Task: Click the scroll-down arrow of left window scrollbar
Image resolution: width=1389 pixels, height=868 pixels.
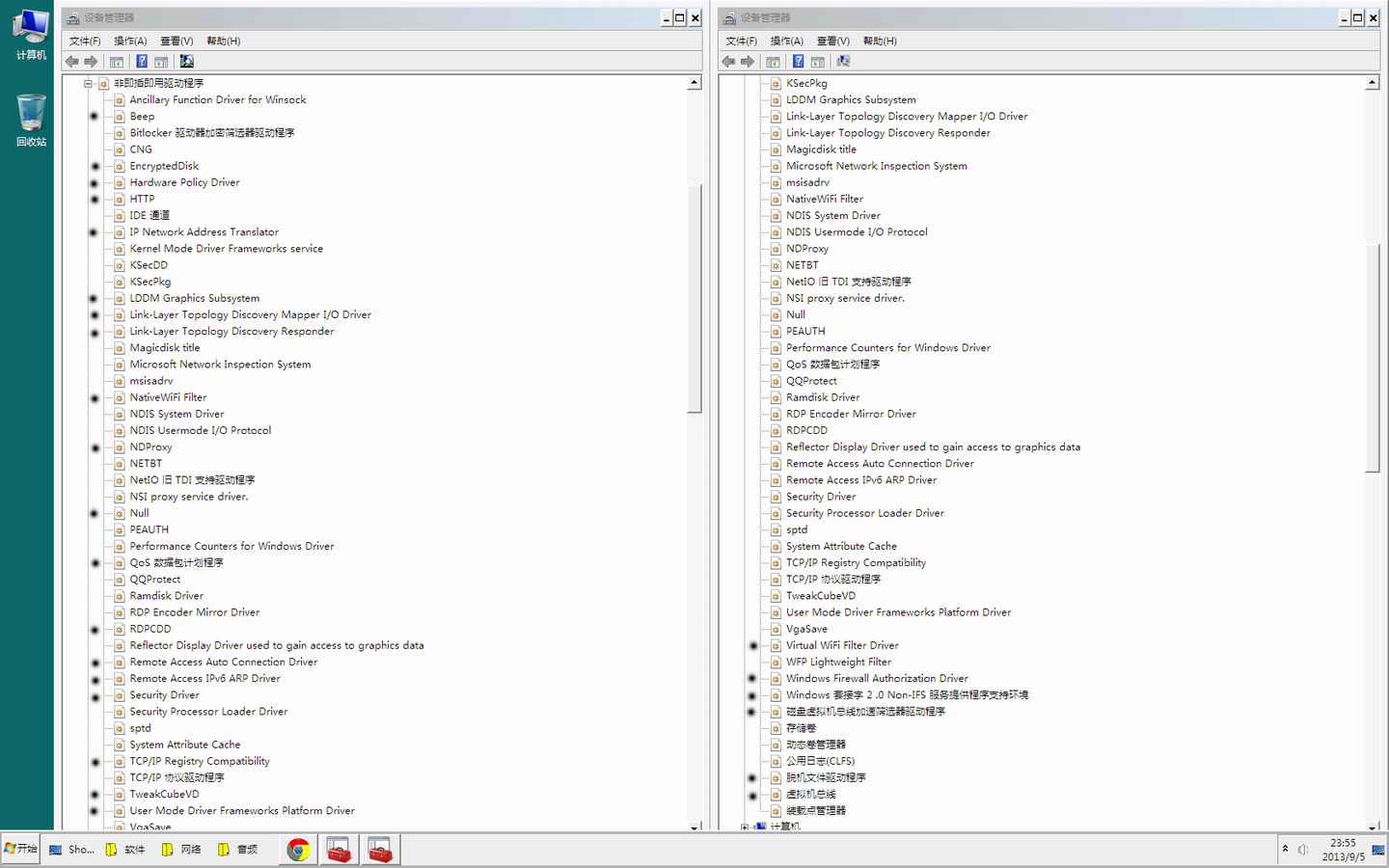Action: point(694,827)
